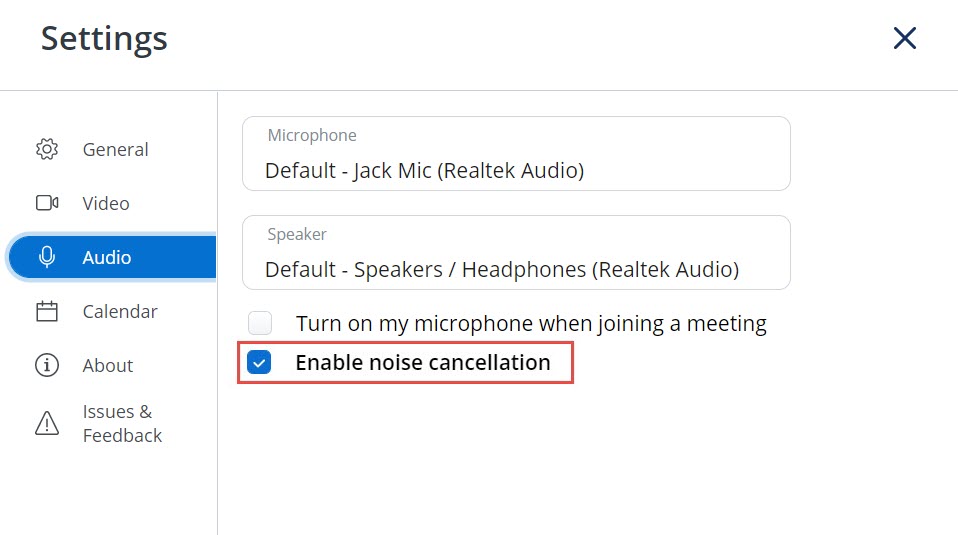Select the Audio tab label
This screenshot has height=535, width=958.
tap(107, 257)
